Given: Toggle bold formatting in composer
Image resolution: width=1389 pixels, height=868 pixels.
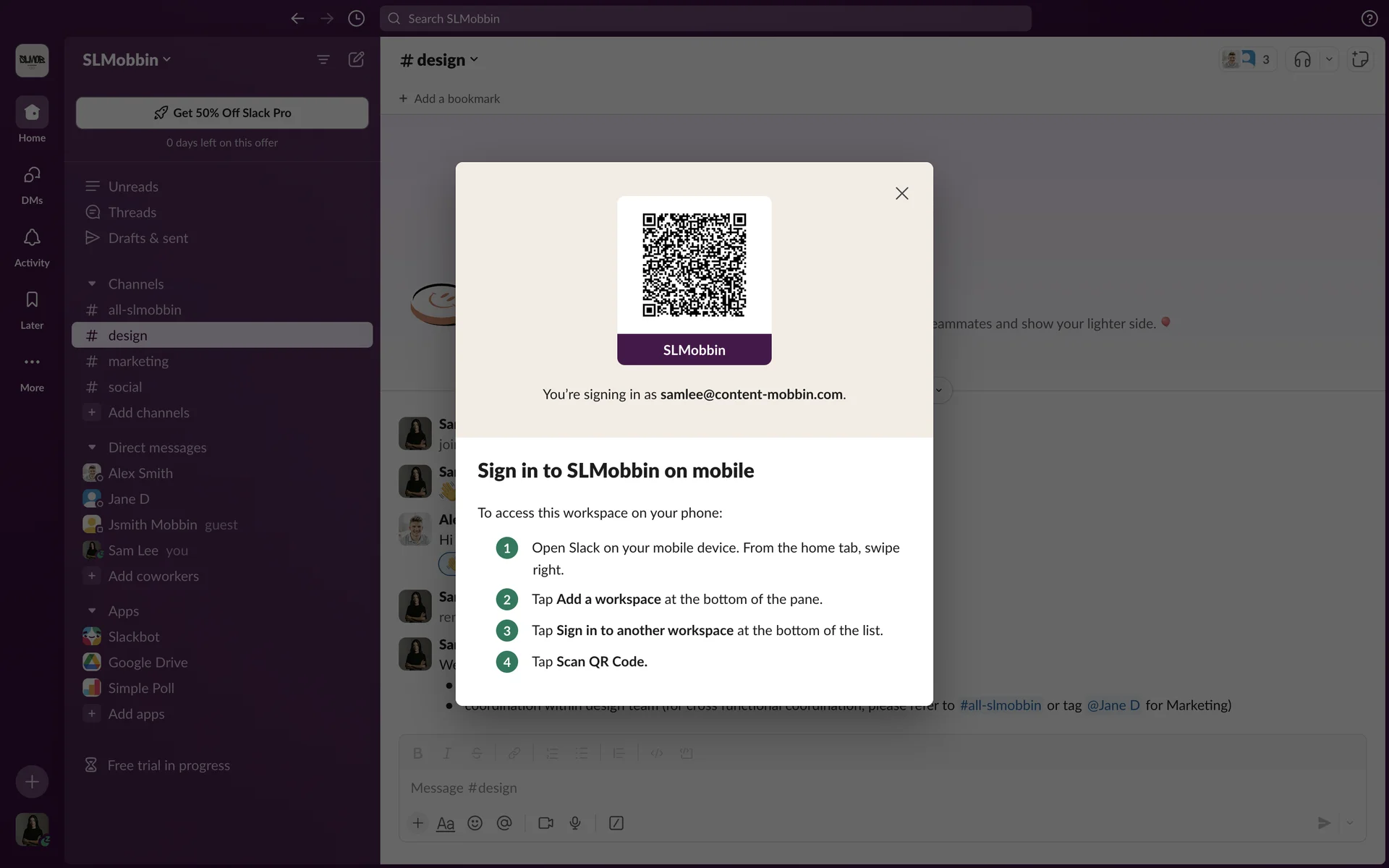Looking at the screenshot, I should (x=417, y=753).
